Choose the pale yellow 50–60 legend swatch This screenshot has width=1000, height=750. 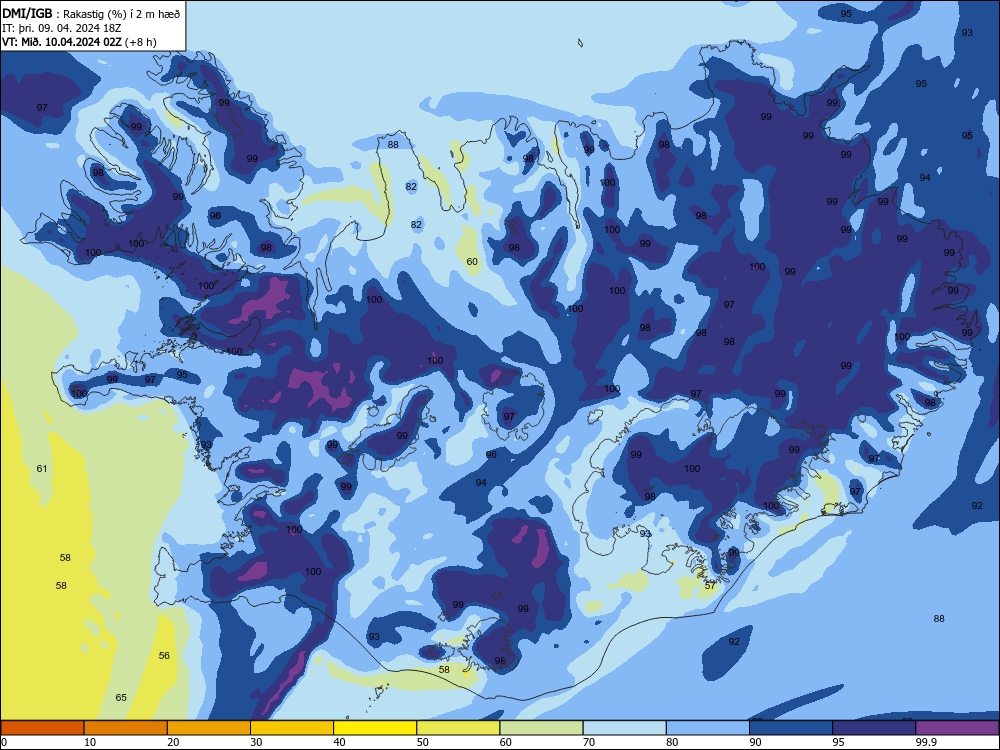[458, 728]
